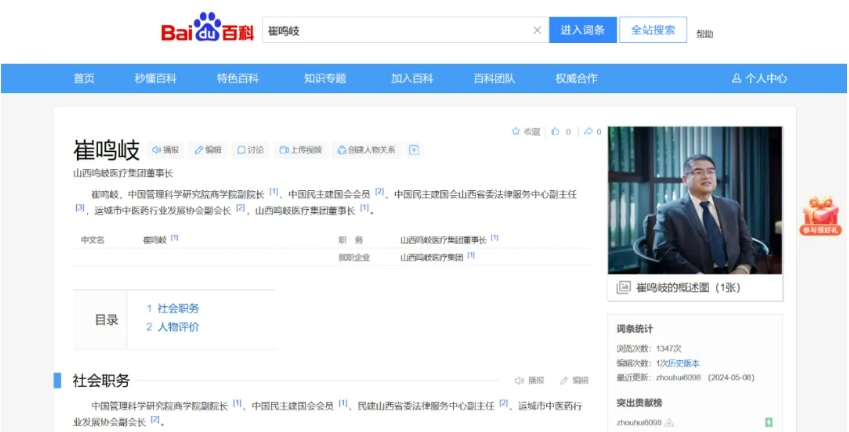
Task: Click 创建人物关系 button
Action: point(366,150)
